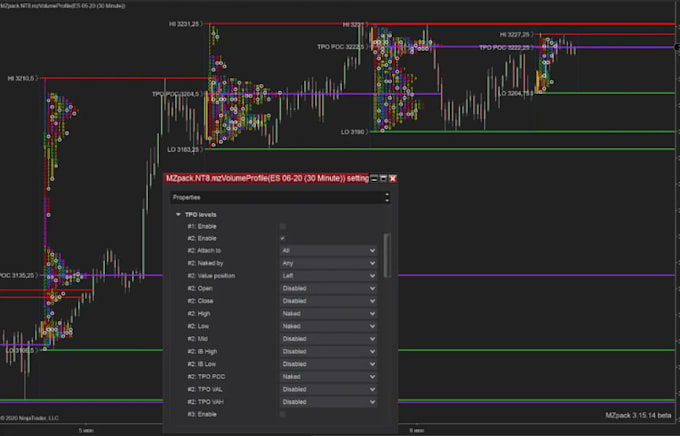Open the #2: IB High dropdown

(328, 351)
